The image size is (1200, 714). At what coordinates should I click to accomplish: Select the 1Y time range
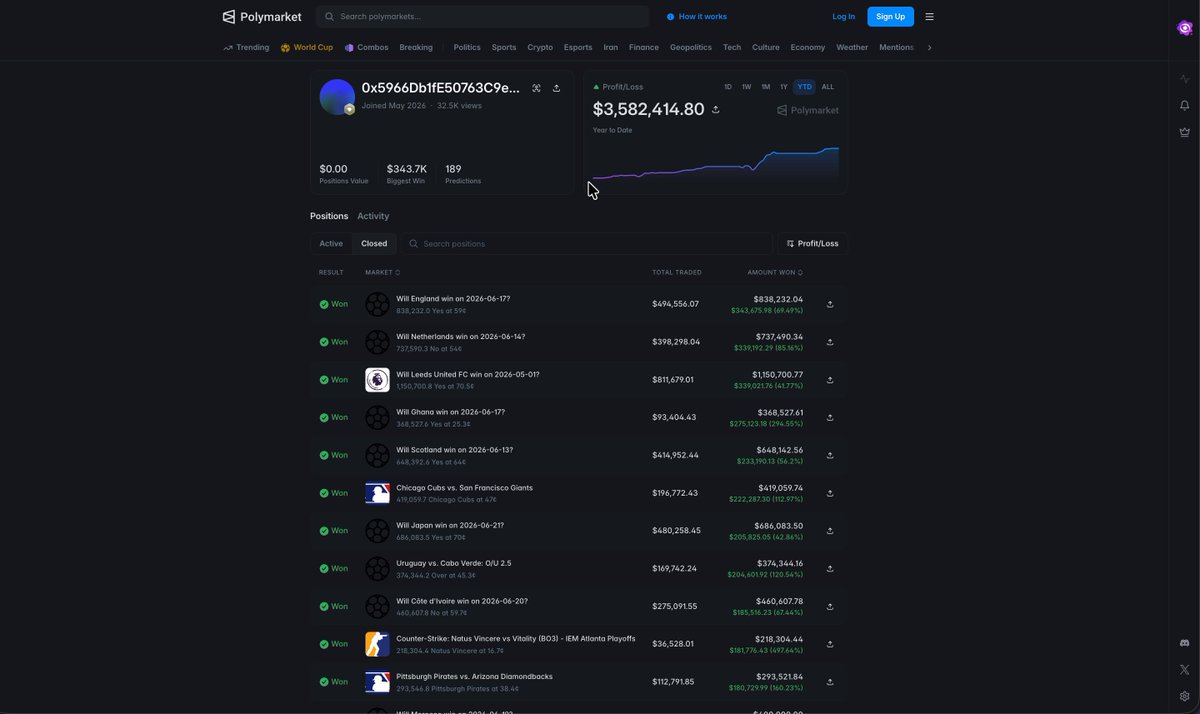coord(784,87)
